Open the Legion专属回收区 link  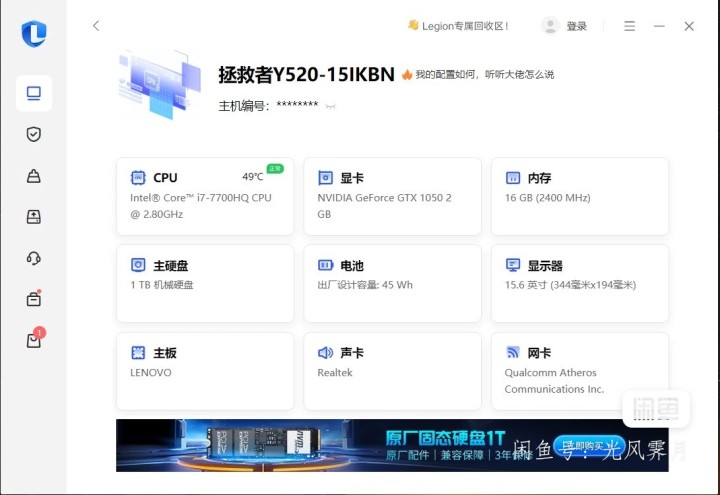click(458, 26)
